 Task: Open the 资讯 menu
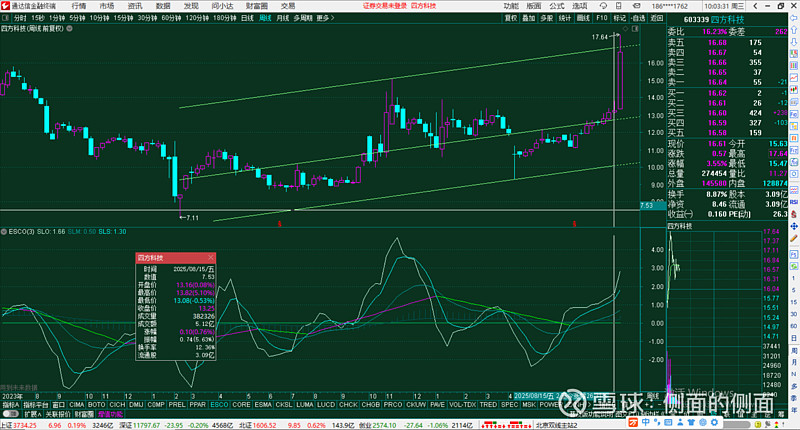click(x=135, y=6)
